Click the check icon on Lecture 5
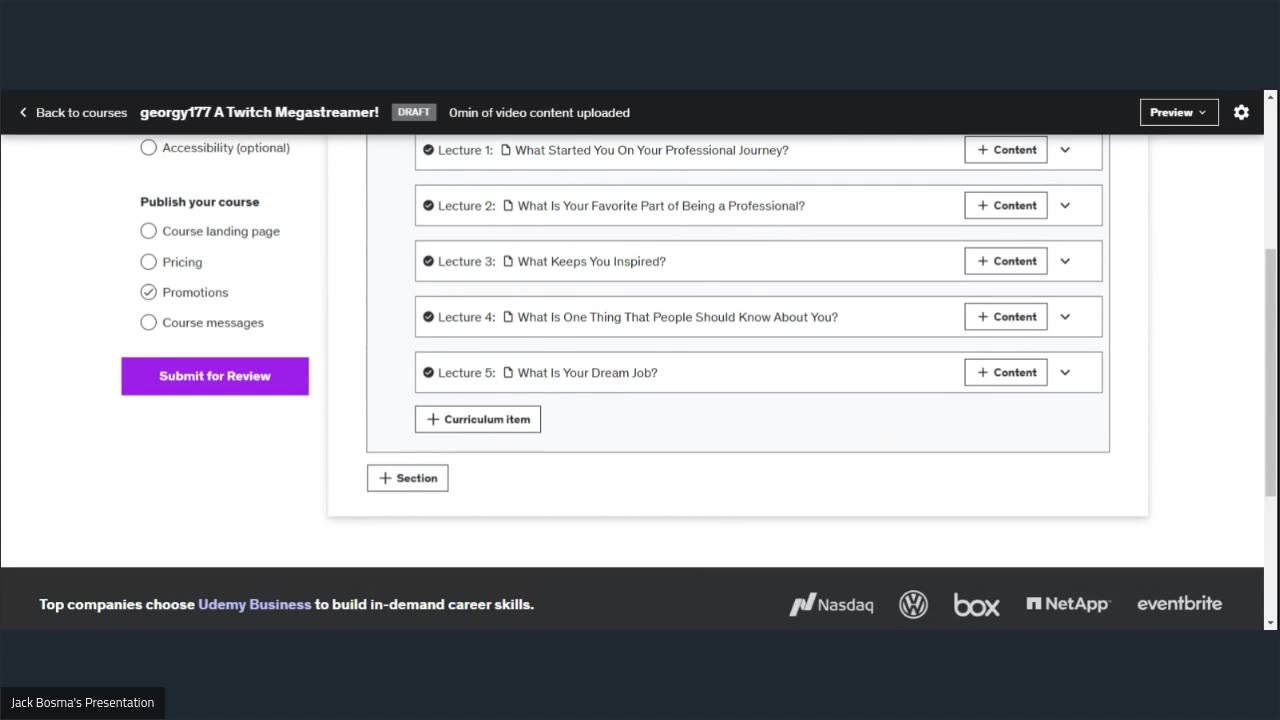This screenshot has height=720, width=1280. [428, 373]
